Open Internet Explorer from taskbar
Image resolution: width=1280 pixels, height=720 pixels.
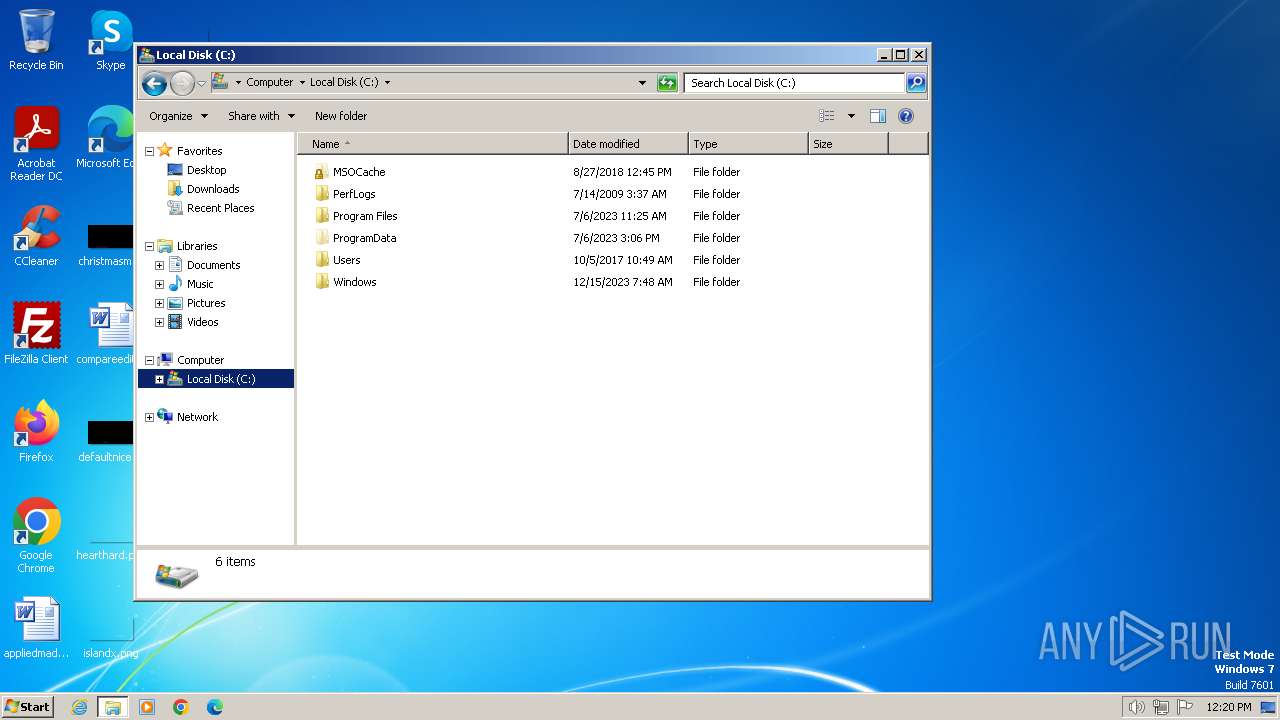click(x=80, y=707)
